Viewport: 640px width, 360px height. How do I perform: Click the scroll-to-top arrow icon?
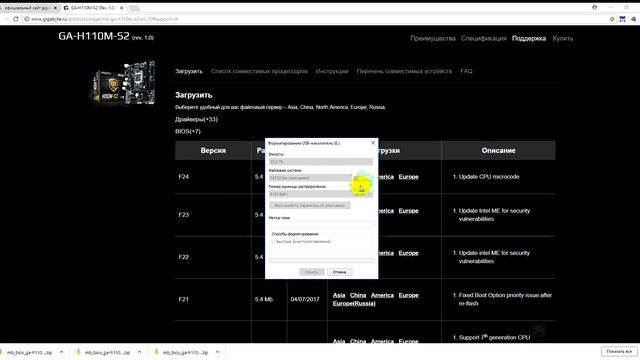coord(539,330)
